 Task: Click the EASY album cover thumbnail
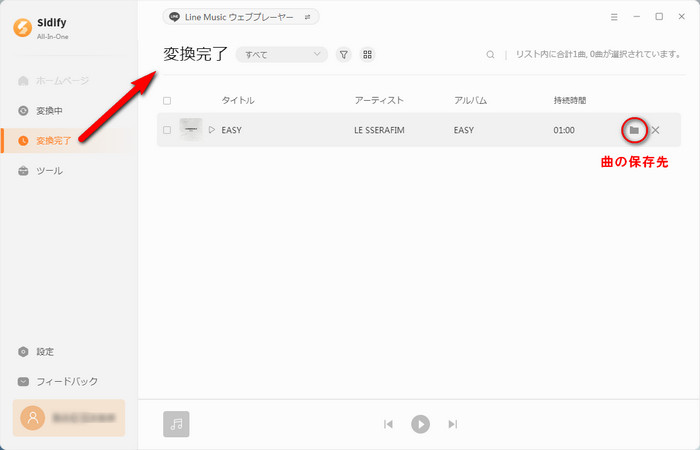coord(191,129)
